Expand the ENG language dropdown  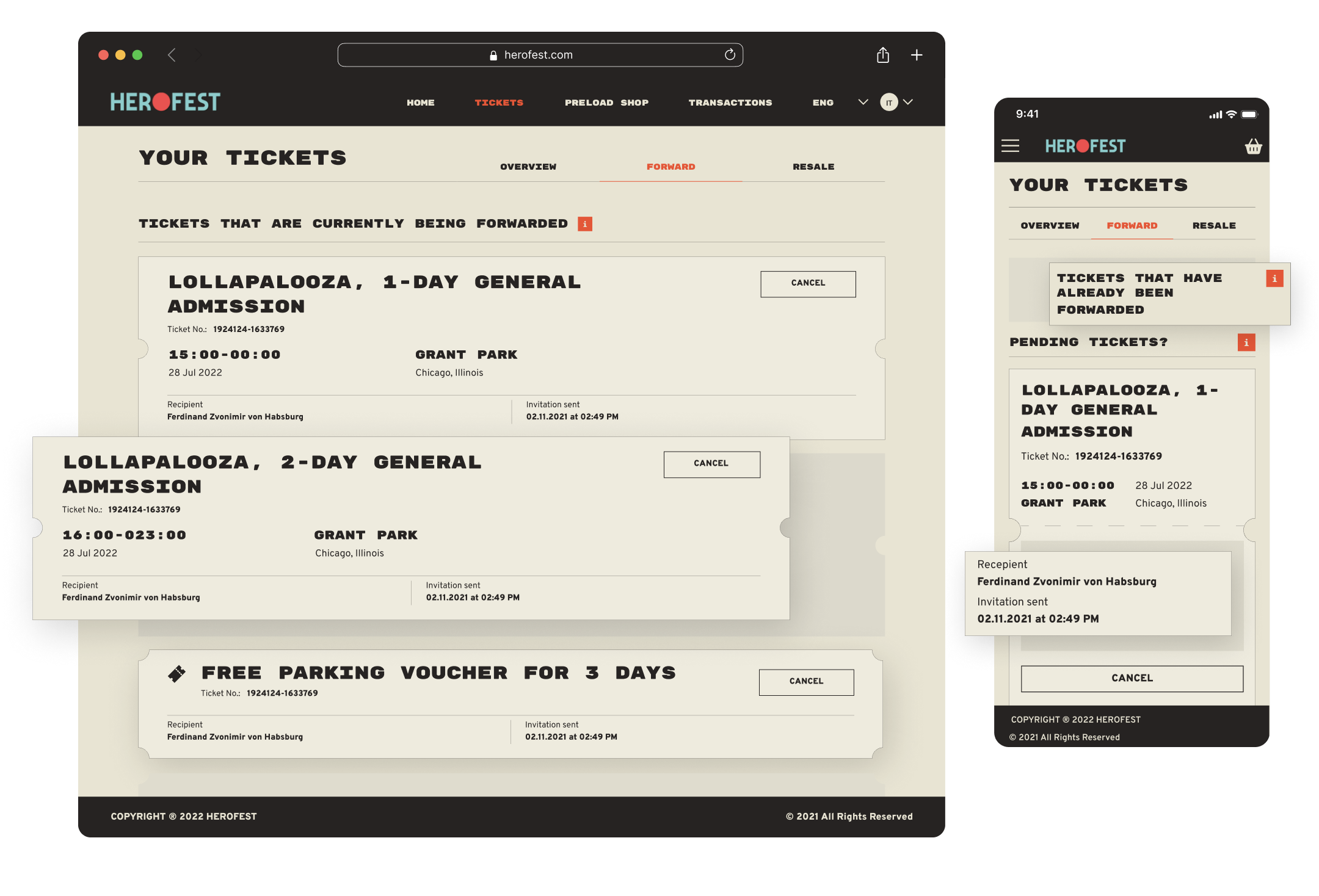point(862,102)
